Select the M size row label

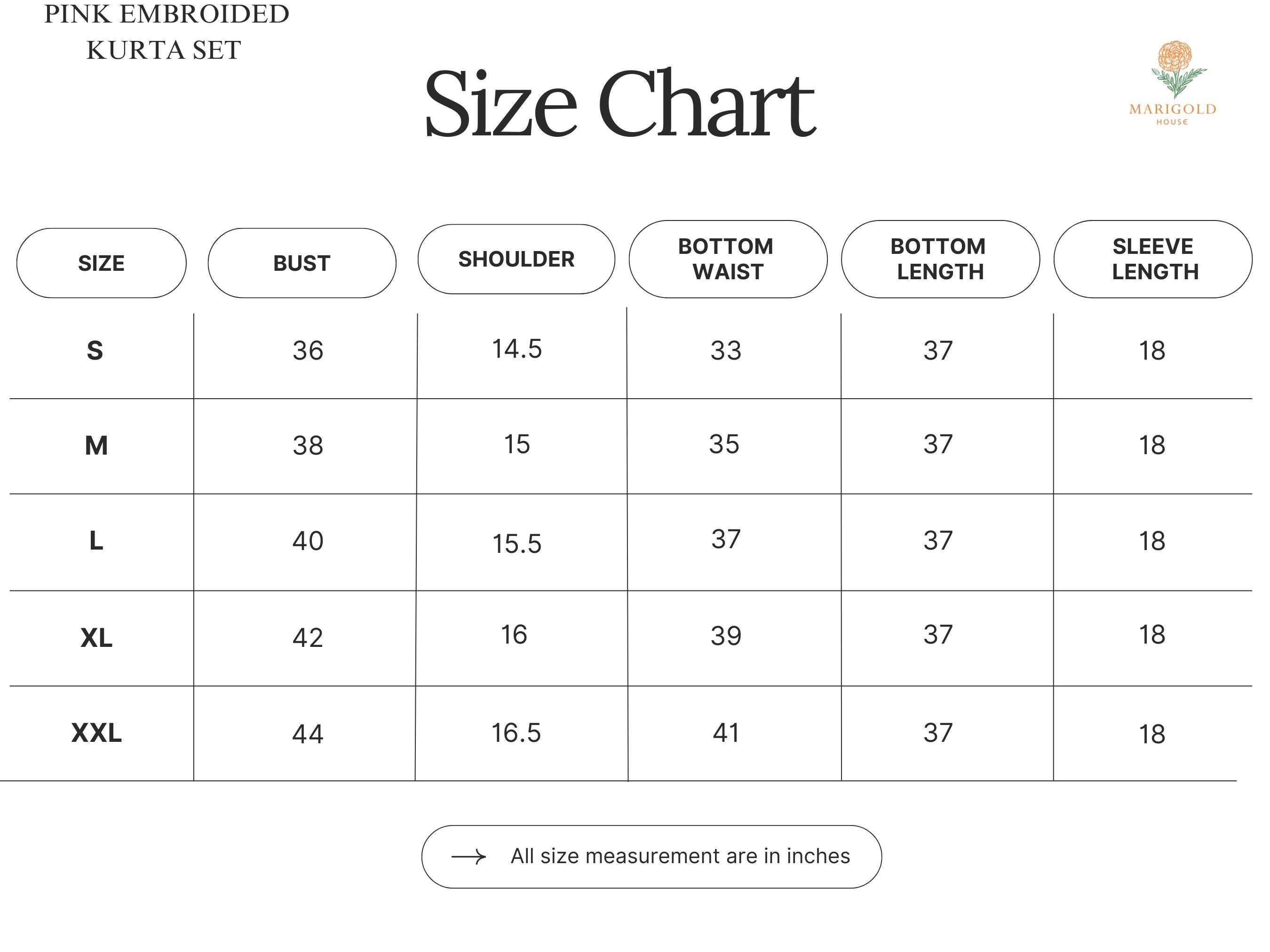pos(96,445)
